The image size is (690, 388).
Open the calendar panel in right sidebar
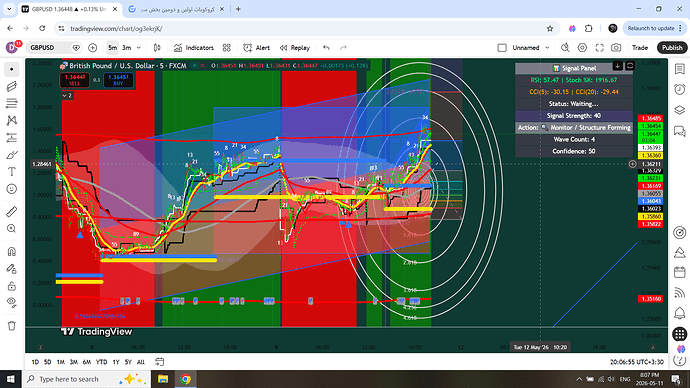679,272
